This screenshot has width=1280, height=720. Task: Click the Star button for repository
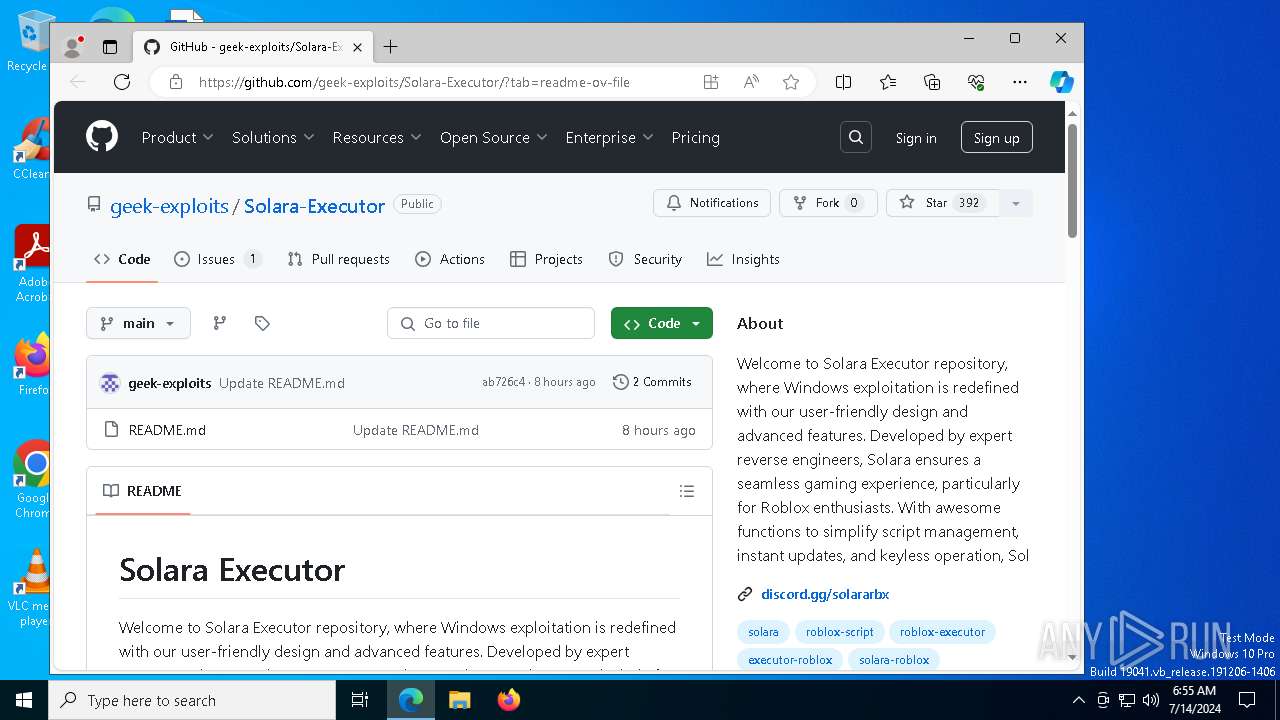click(x=941, y=203)
